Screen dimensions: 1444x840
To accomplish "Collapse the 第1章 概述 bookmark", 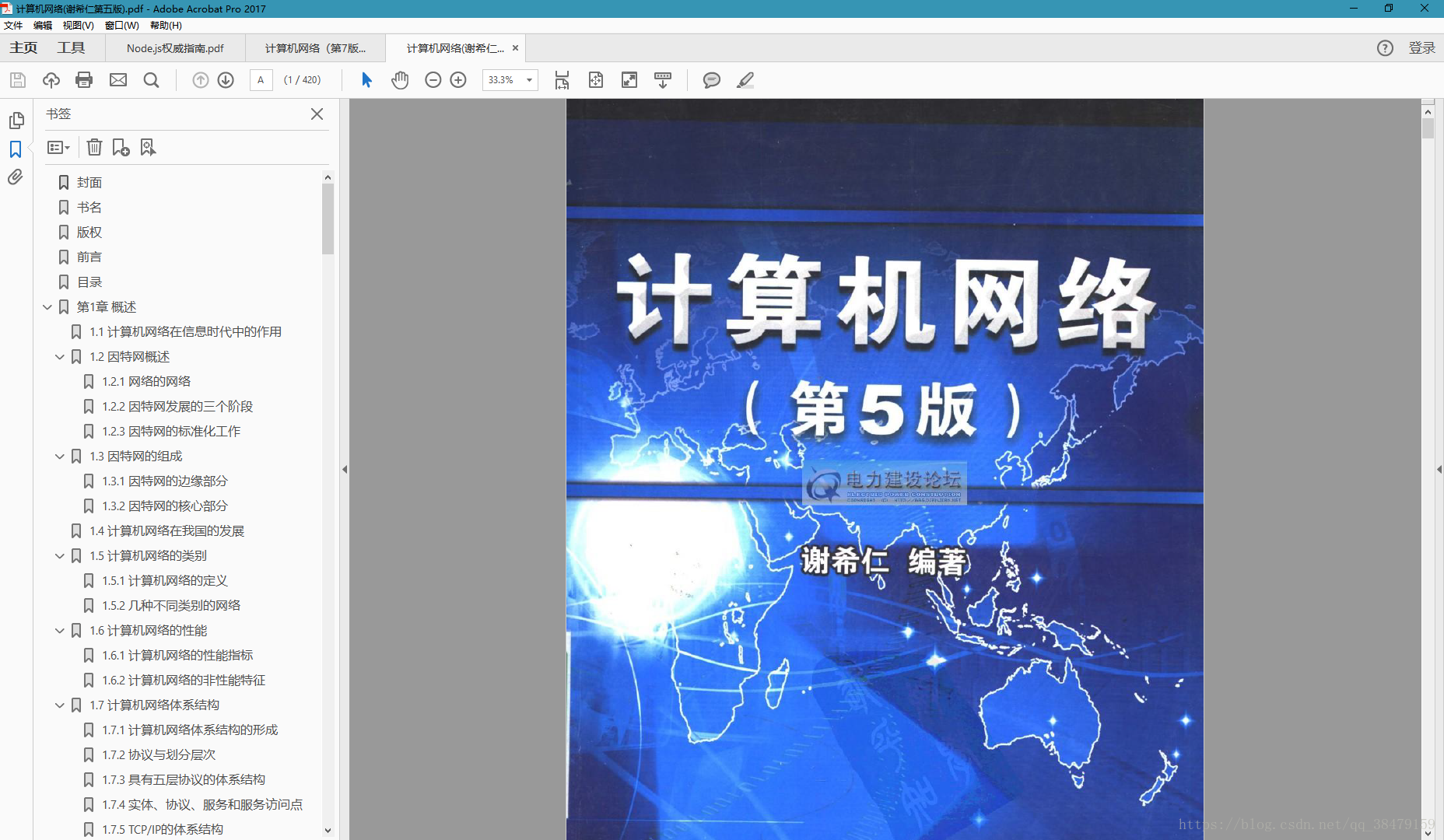I will coord(47,307).
